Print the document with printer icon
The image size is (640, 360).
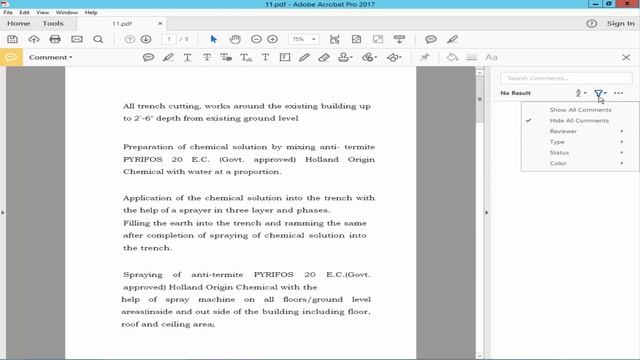[55, 39]
